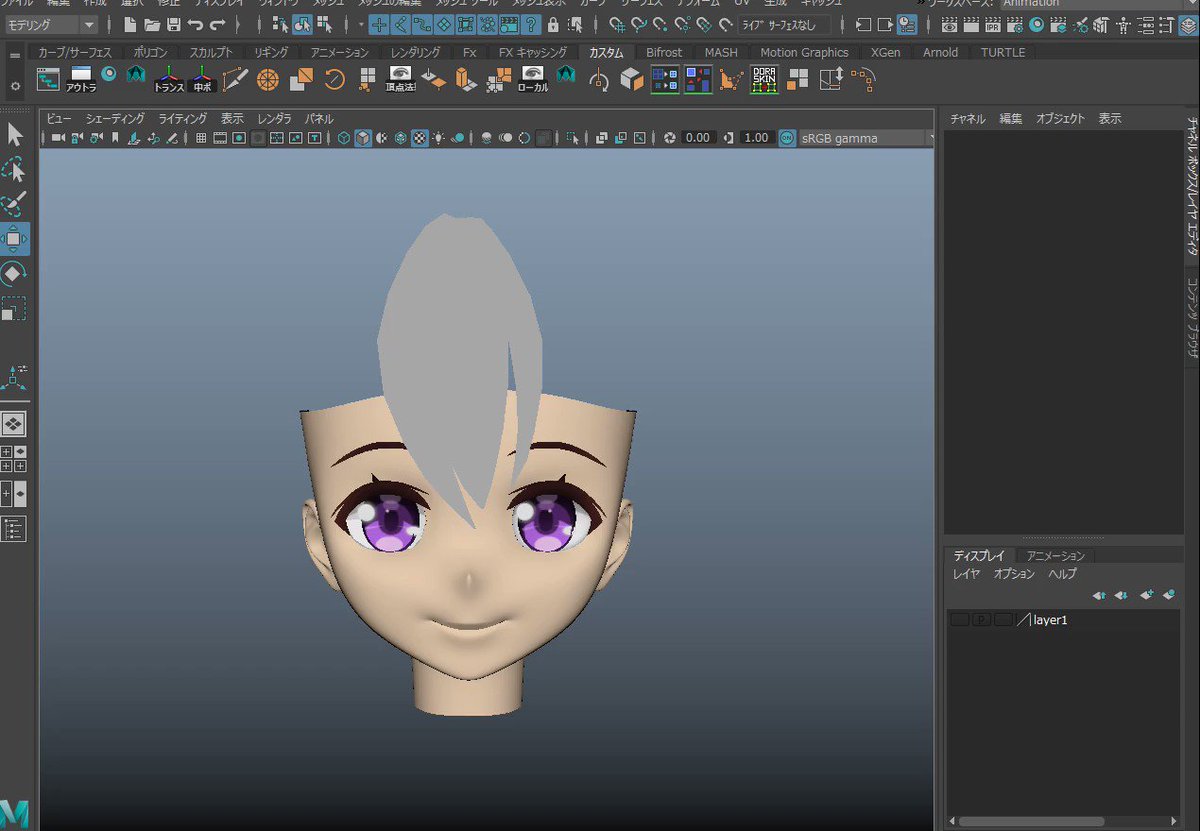Image resolution: width=1200 pixels, height=831 pixels.
Task: Toggle layer1 playback P box
Action: point(981,620)
